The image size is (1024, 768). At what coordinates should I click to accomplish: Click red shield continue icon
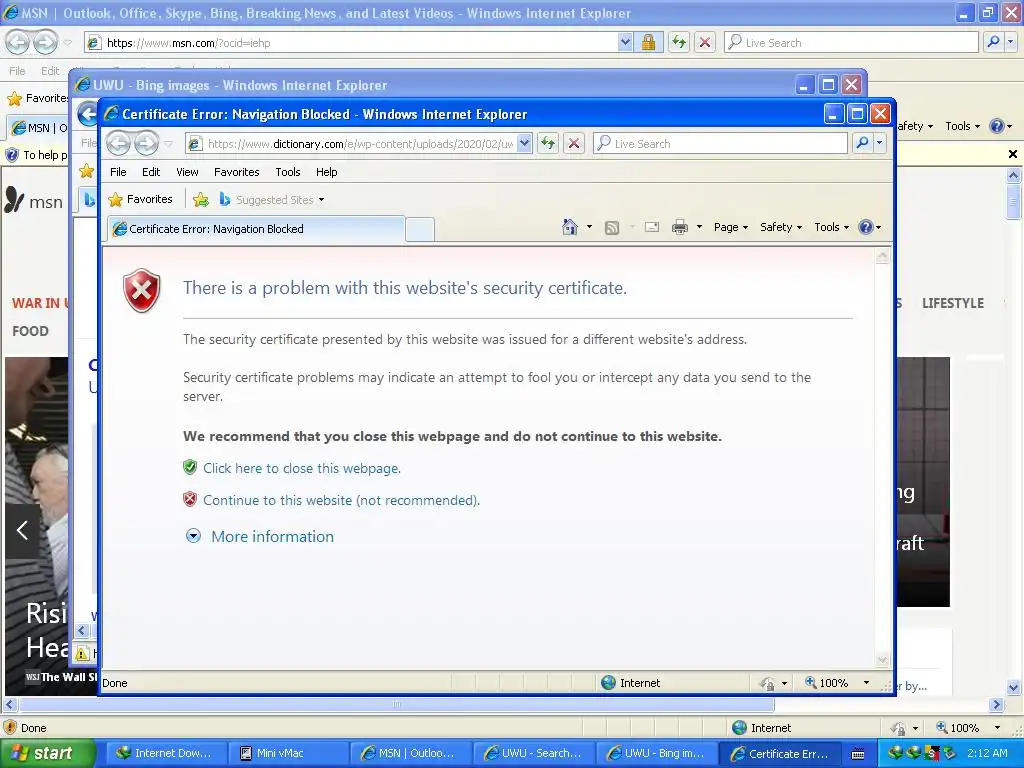click(x=190, y=500)
